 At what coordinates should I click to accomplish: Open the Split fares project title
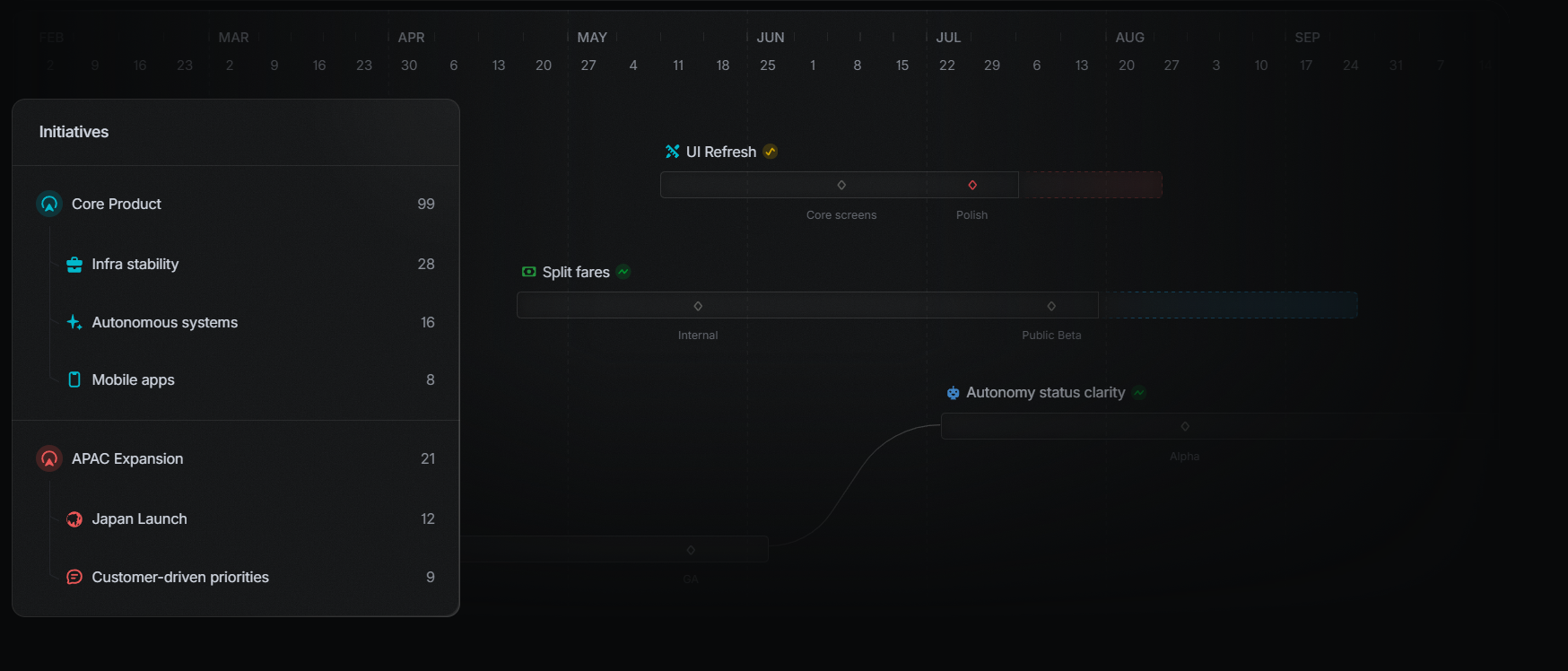coord(576,272)
